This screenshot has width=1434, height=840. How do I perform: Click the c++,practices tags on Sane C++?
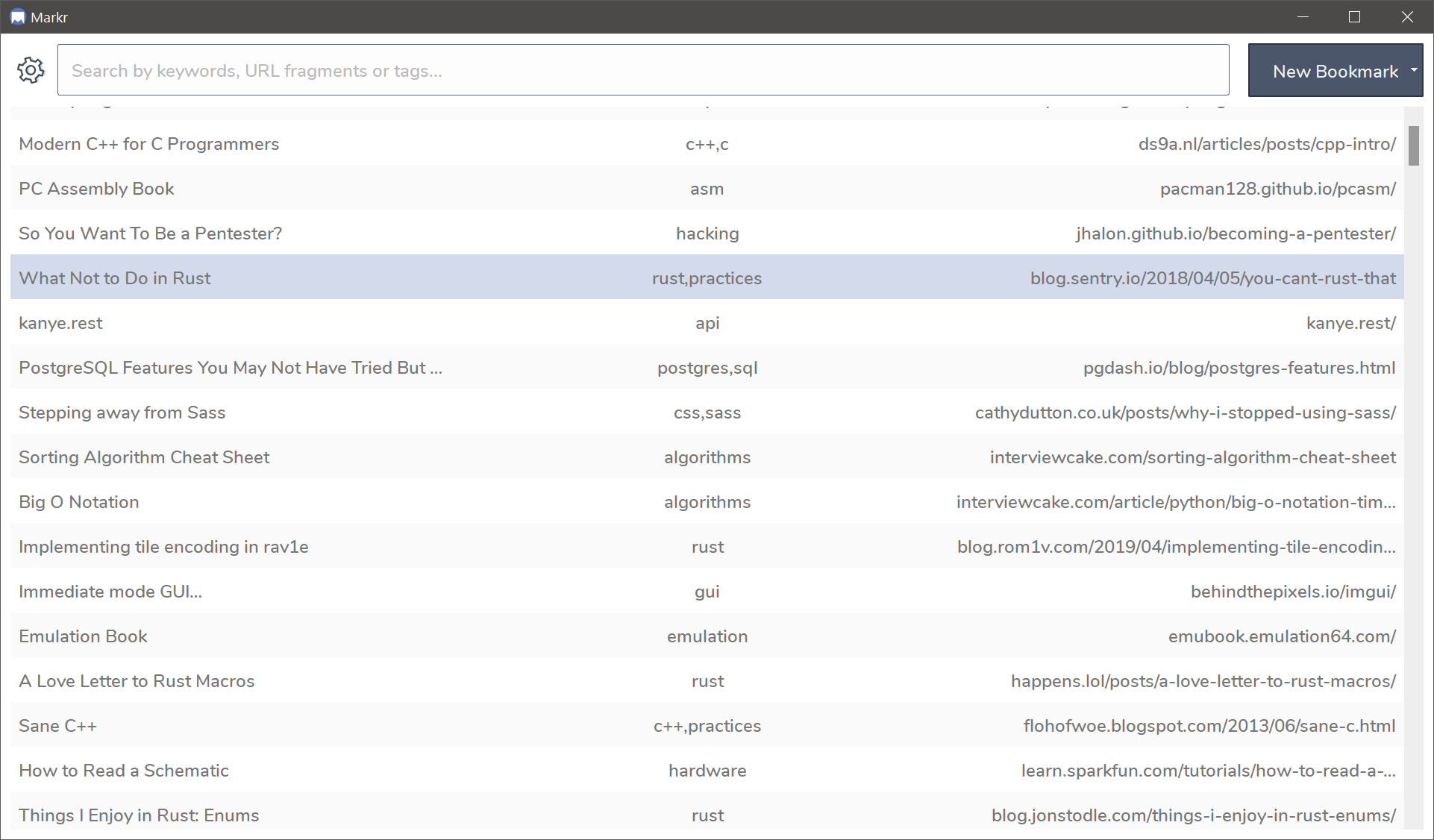tap(707, 726)
